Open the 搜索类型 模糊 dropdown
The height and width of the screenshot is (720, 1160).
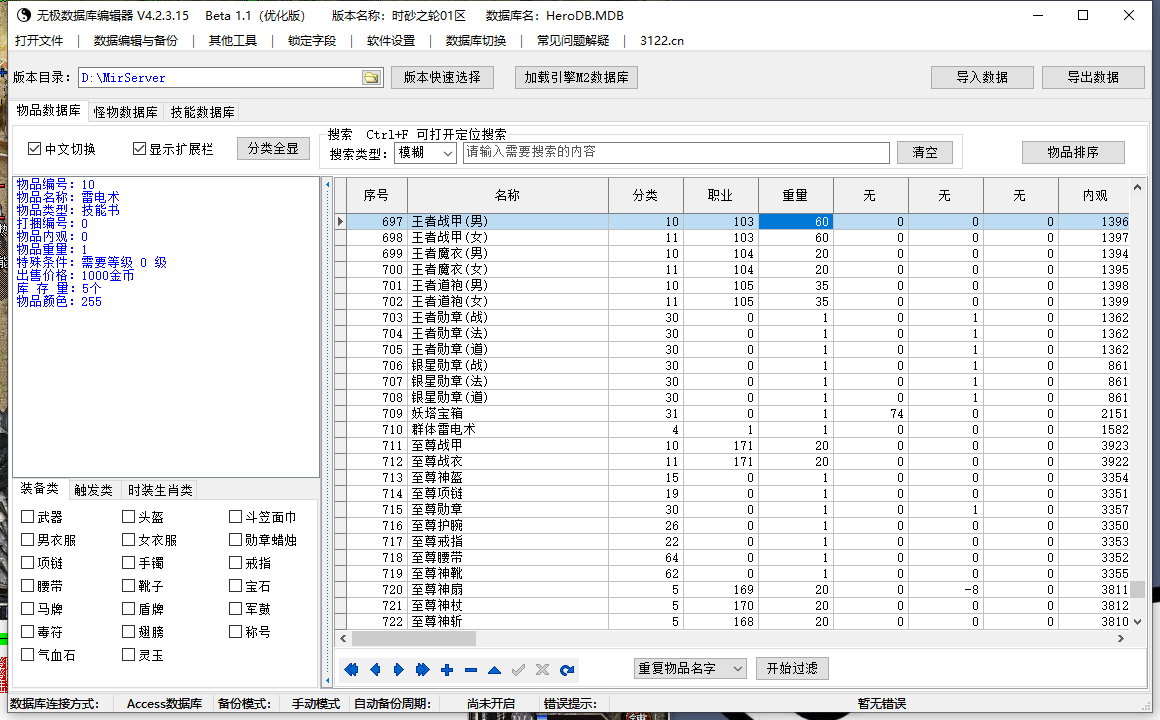point(425,152)
